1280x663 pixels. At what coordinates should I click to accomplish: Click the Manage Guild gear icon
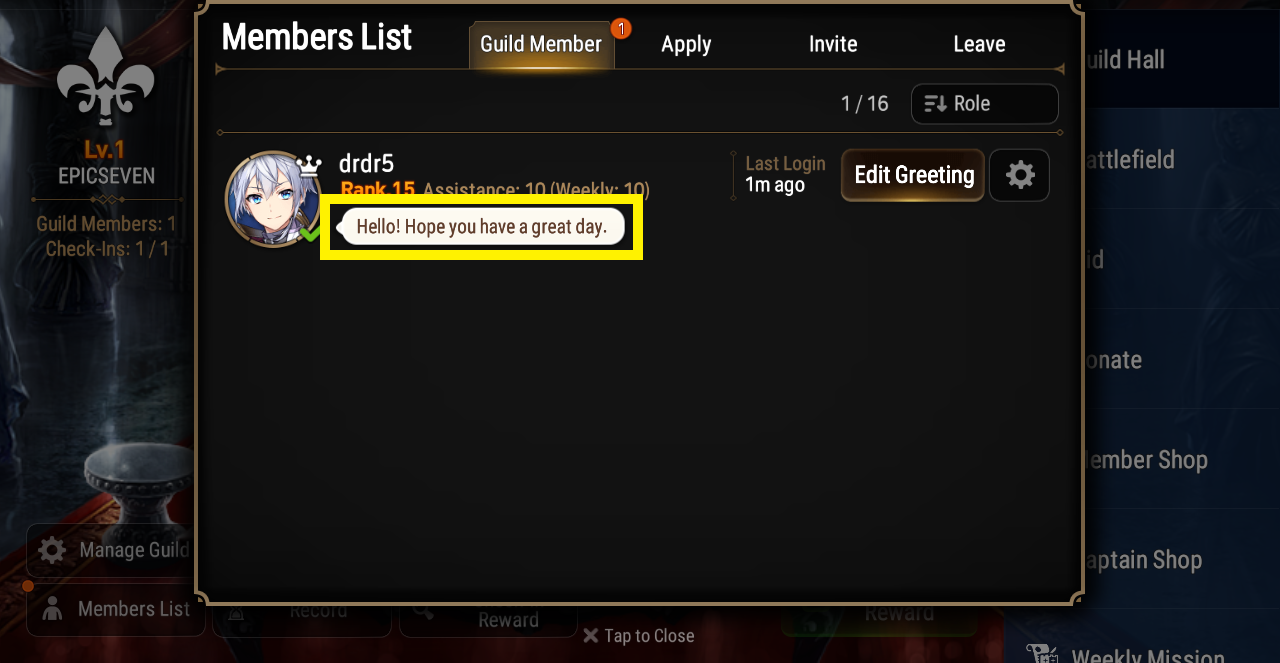pos(52,550)
